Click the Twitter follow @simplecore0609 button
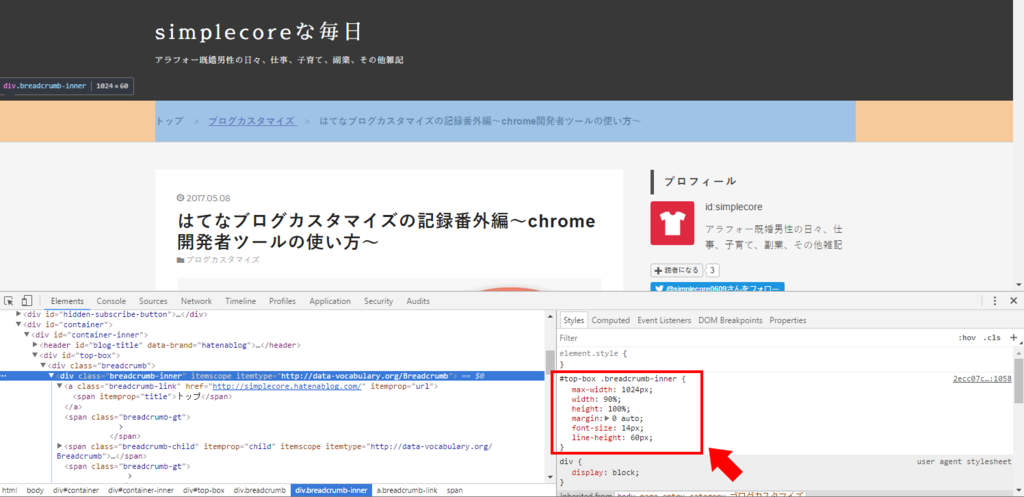The image size is (1024, 497). 717,287
